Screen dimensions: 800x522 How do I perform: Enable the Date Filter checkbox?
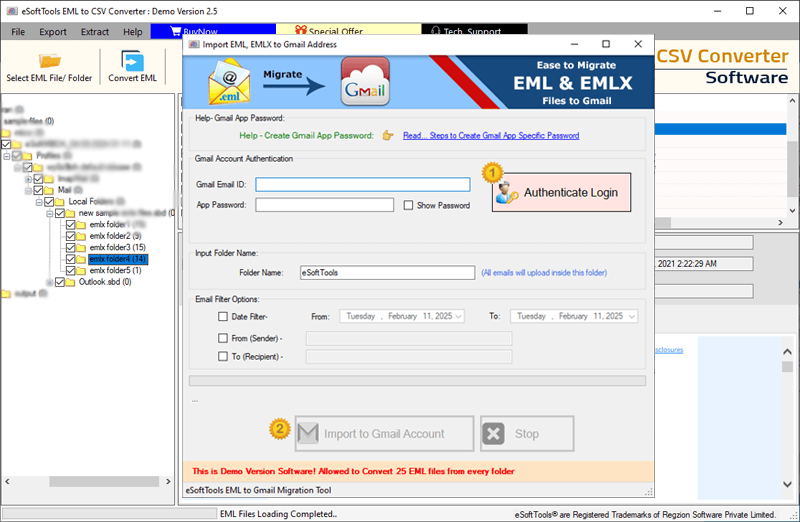(223, 316)
